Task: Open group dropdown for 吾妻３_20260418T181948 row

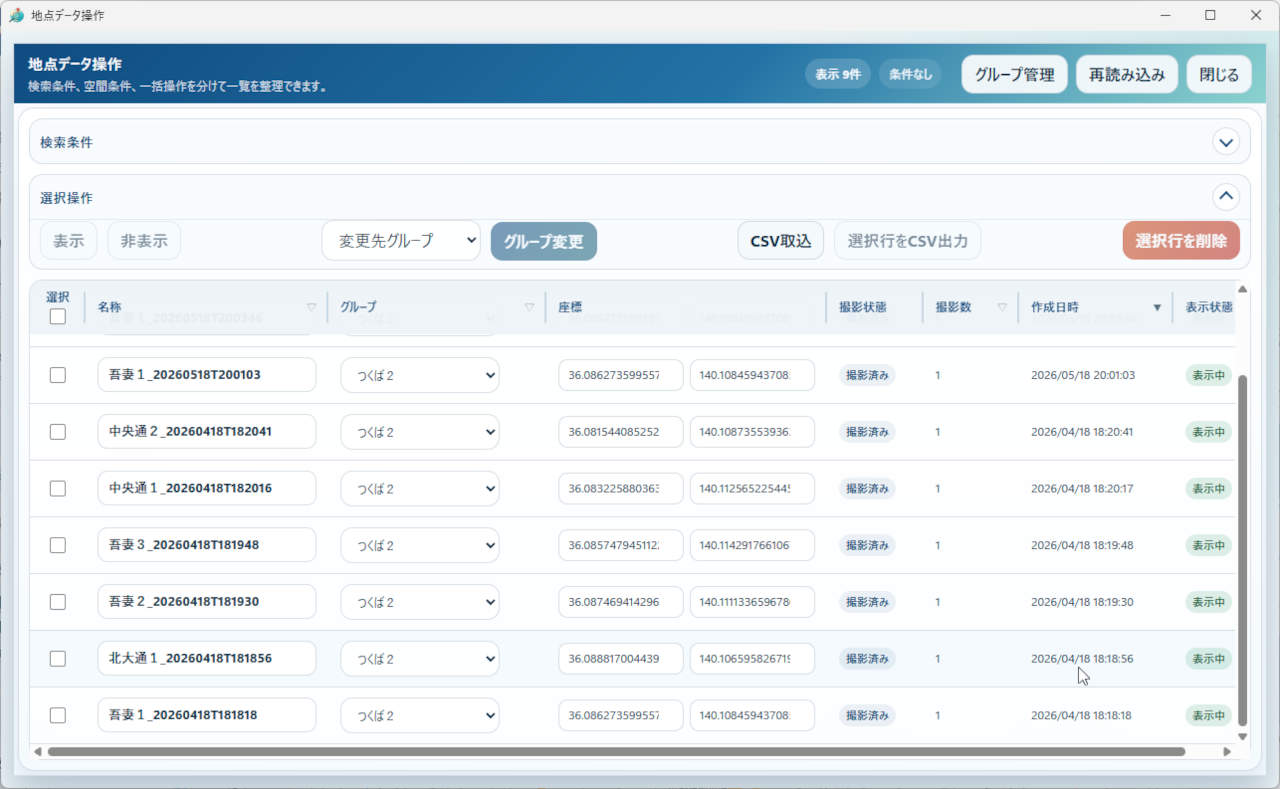Action: pos(420,545)
